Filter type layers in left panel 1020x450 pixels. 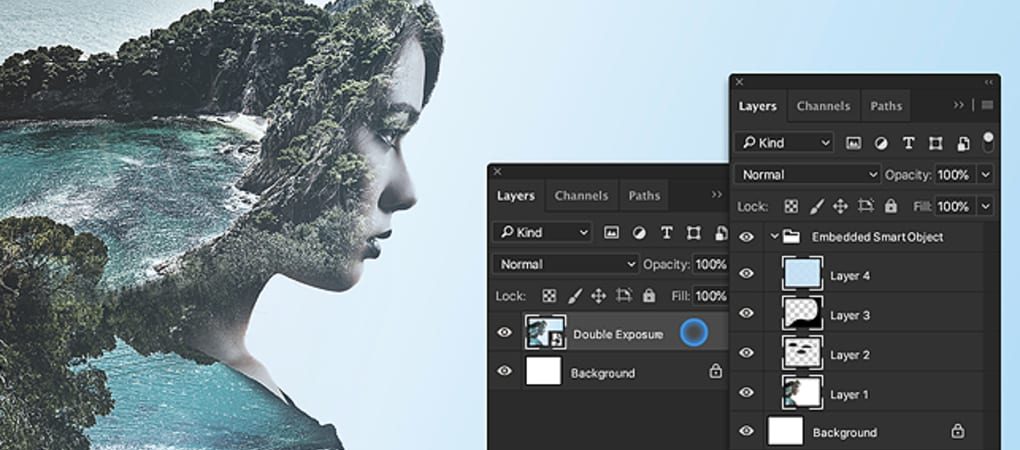(x=666, y=233)
